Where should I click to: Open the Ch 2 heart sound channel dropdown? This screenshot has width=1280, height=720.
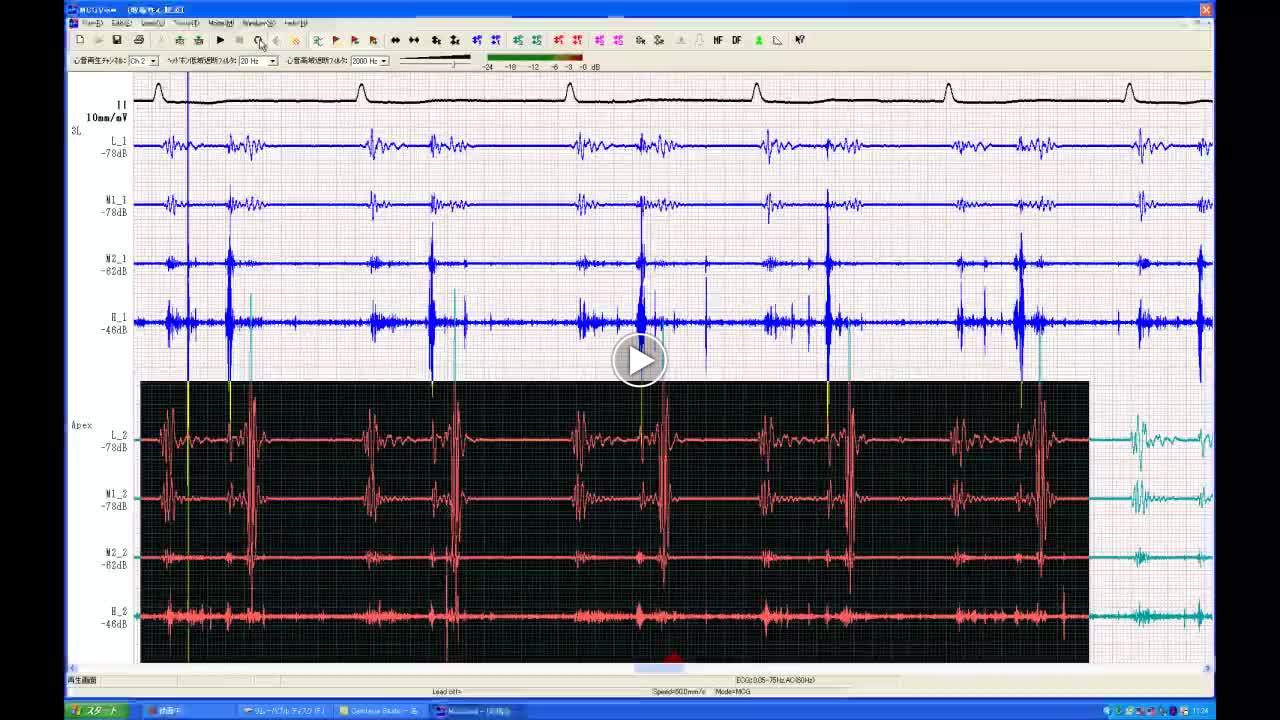point(153,61)
